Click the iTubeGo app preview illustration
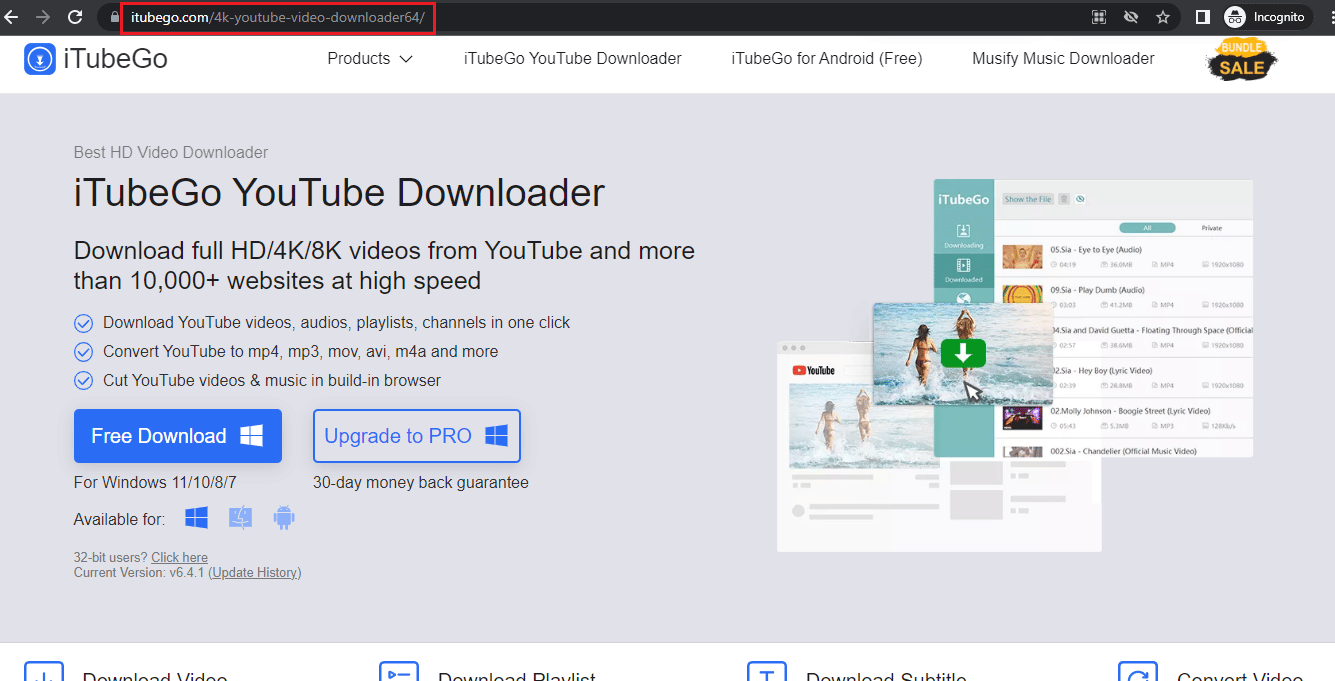The height and width of the screenshot is (681, 1335). pyautogui.click(x=1015, y=366)
